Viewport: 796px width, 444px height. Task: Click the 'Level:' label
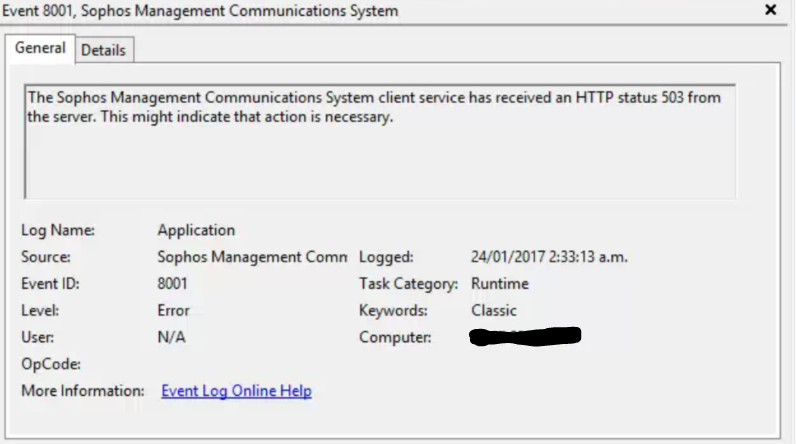tap(40, 311)
